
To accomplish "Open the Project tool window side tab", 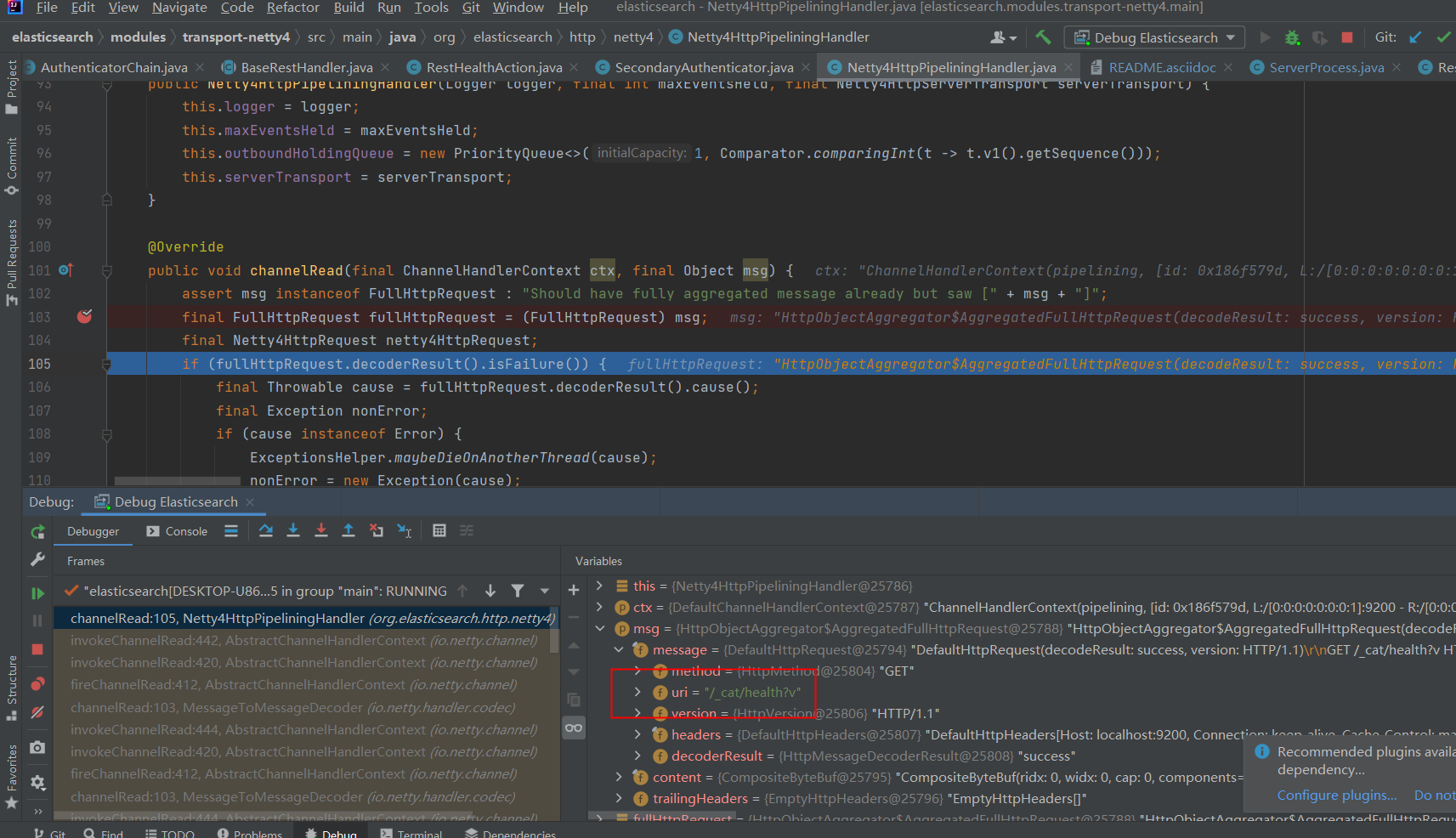I will [x=12, y=87].
